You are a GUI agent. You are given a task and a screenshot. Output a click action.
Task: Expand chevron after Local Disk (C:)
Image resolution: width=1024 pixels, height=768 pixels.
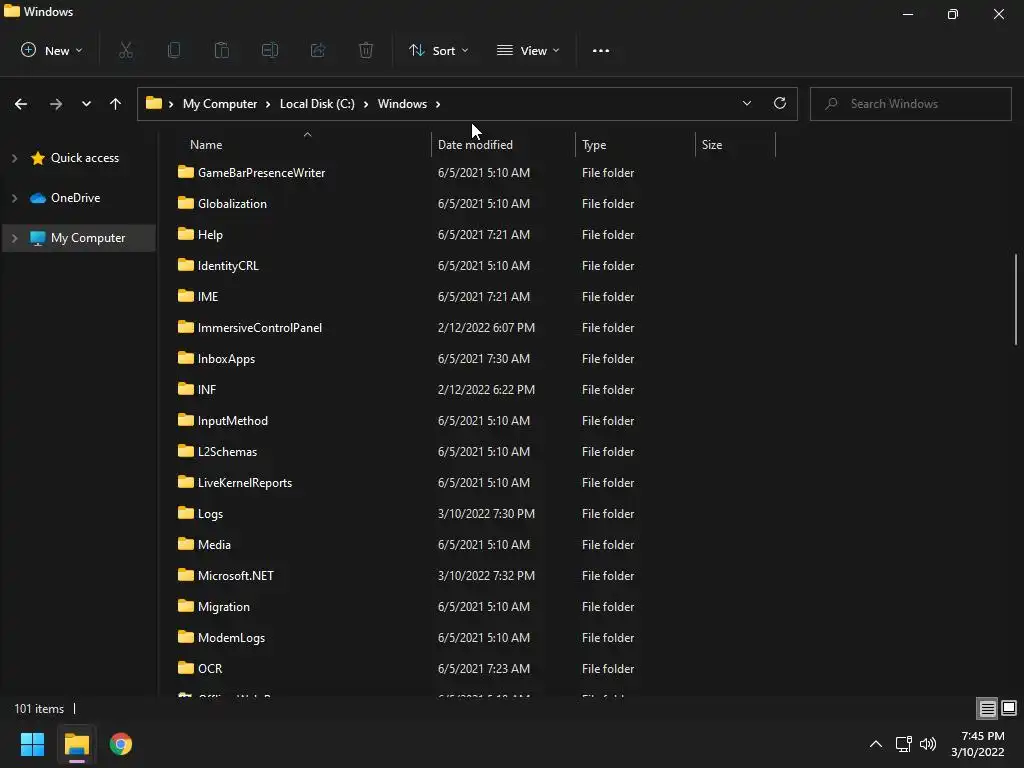point(366,104)
